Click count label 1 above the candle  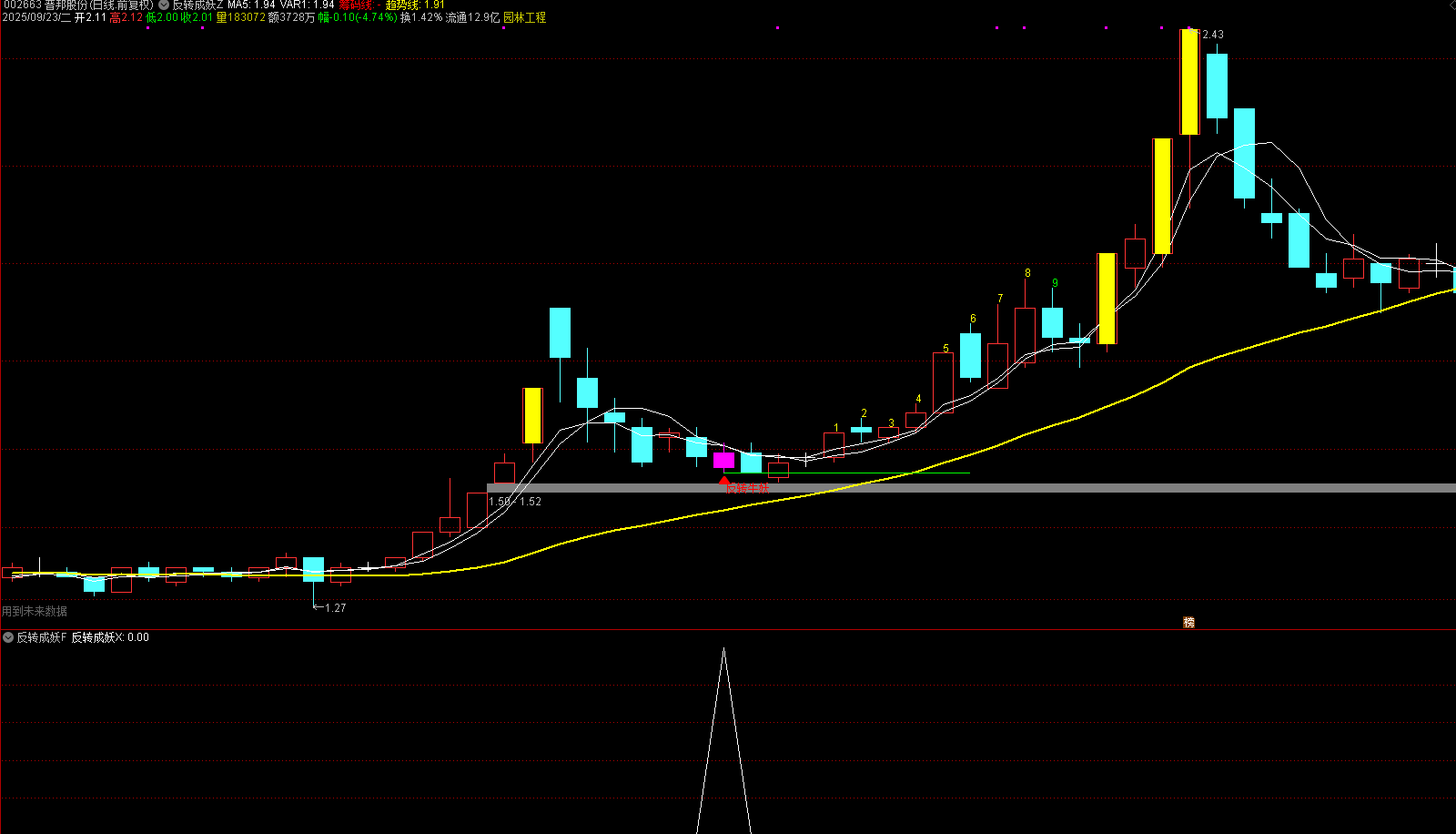pos(836,428)
